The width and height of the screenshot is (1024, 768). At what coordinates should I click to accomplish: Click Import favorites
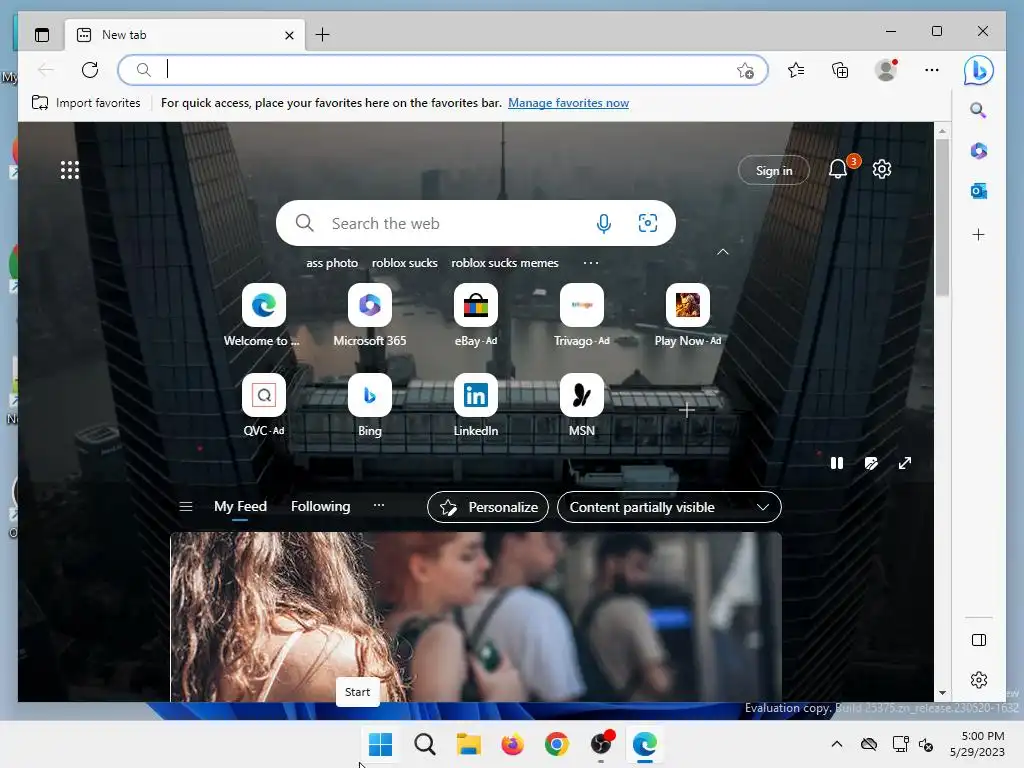click(86, 103)
